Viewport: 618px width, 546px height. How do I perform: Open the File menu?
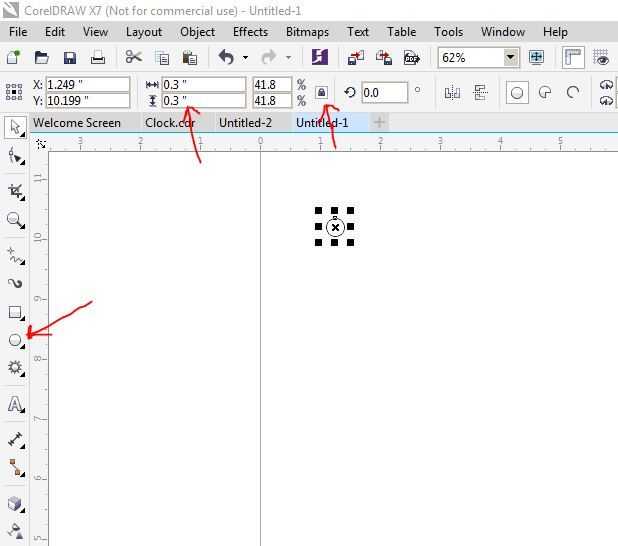pos(18,32)
